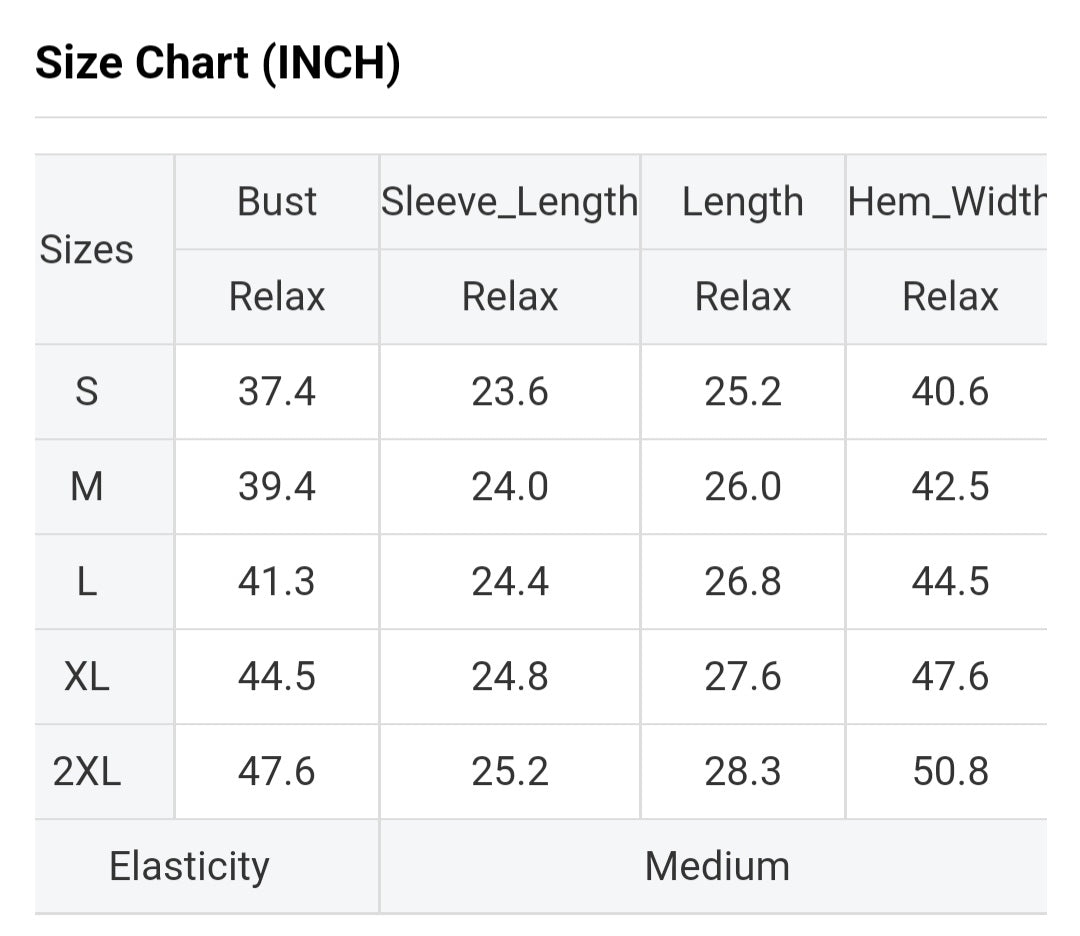Click the S size row label

(87, 391)
